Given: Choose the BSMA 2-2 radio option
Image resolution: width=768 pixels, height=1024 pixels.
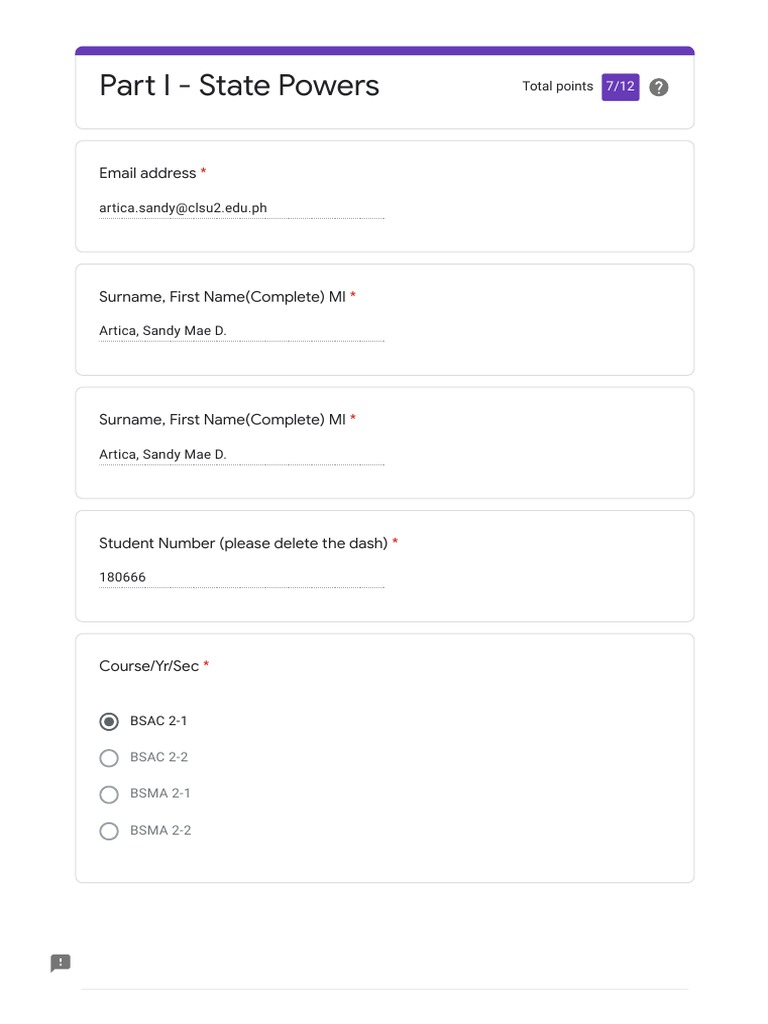Looking at the screenshot, I should tap(109, 831).
